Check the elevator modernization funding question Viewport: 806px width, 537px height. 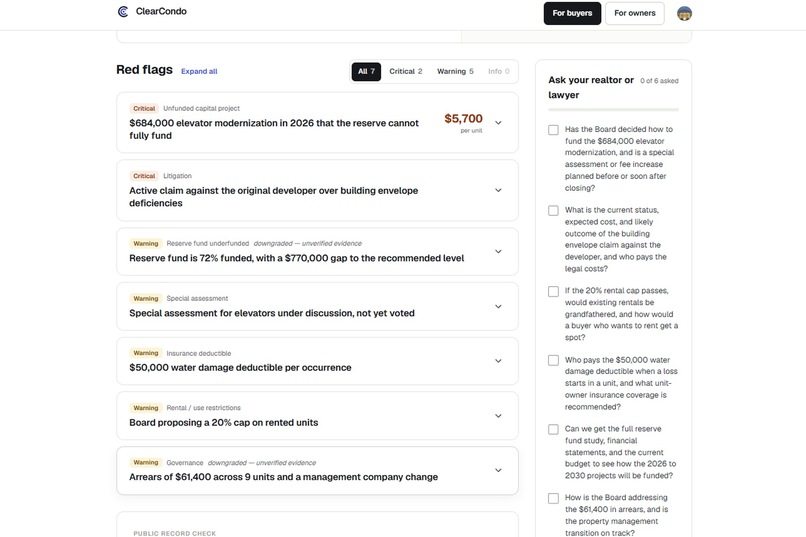(x=553, y=130)
